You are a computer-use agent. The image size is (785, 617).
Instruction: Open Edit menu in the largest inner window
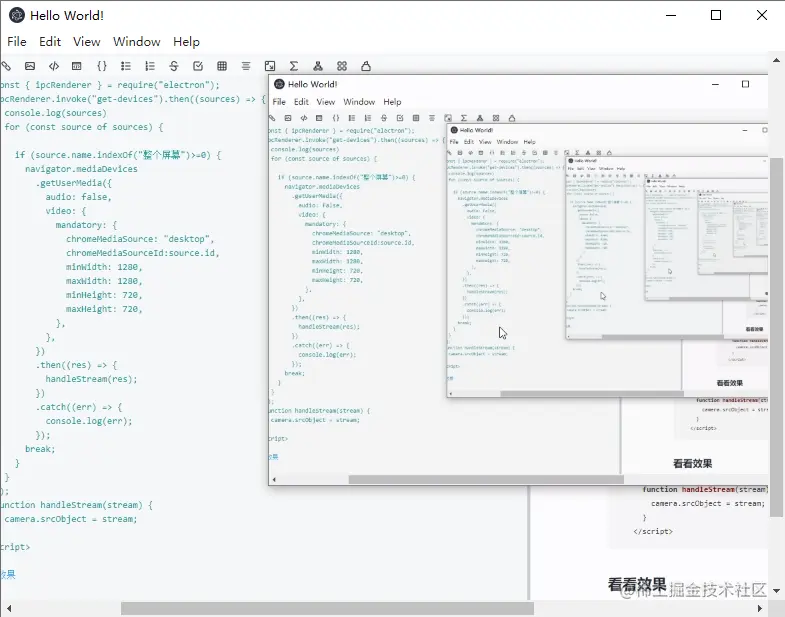click(301, 102)
